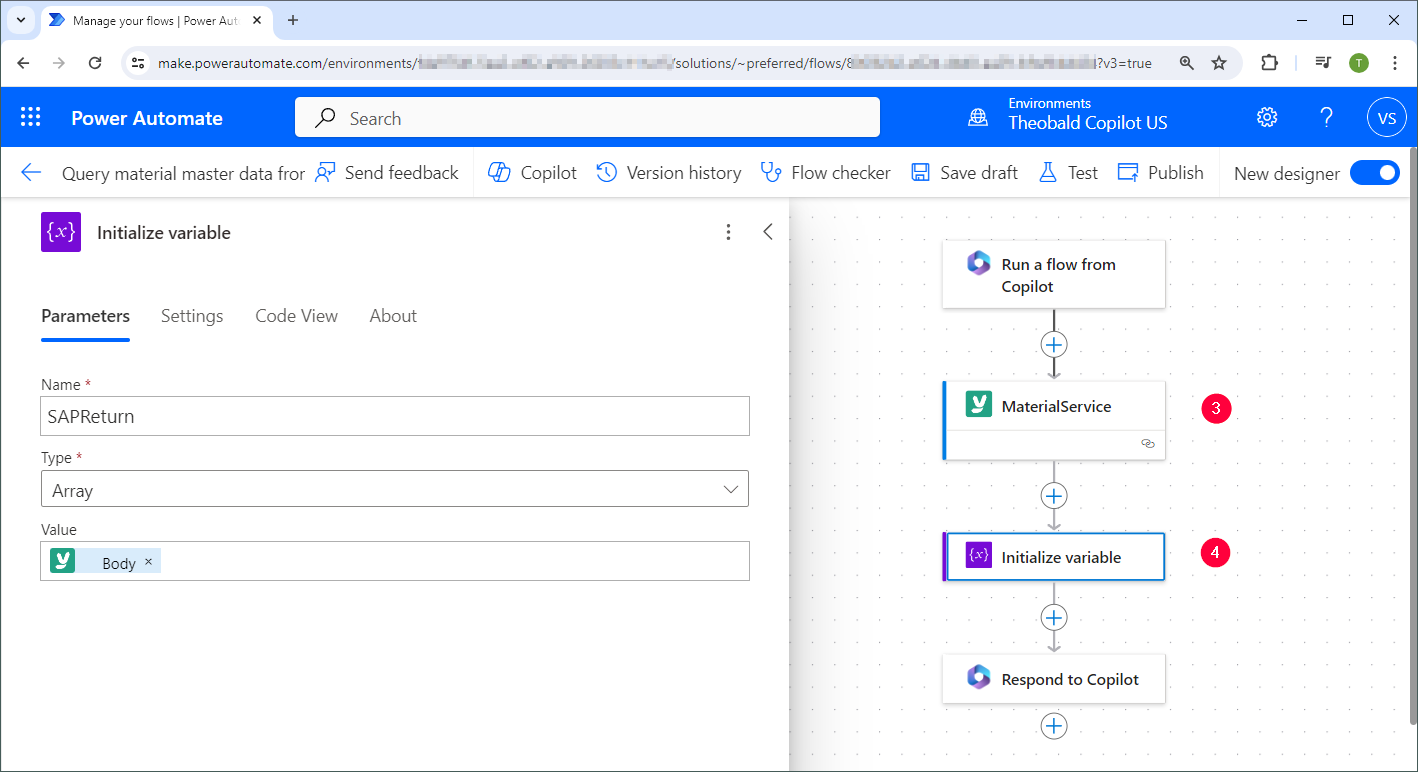The width and height of the screenshot is (1418, 772).
Task: Focus the Power Automate Search box
Action: coord(587,118)
